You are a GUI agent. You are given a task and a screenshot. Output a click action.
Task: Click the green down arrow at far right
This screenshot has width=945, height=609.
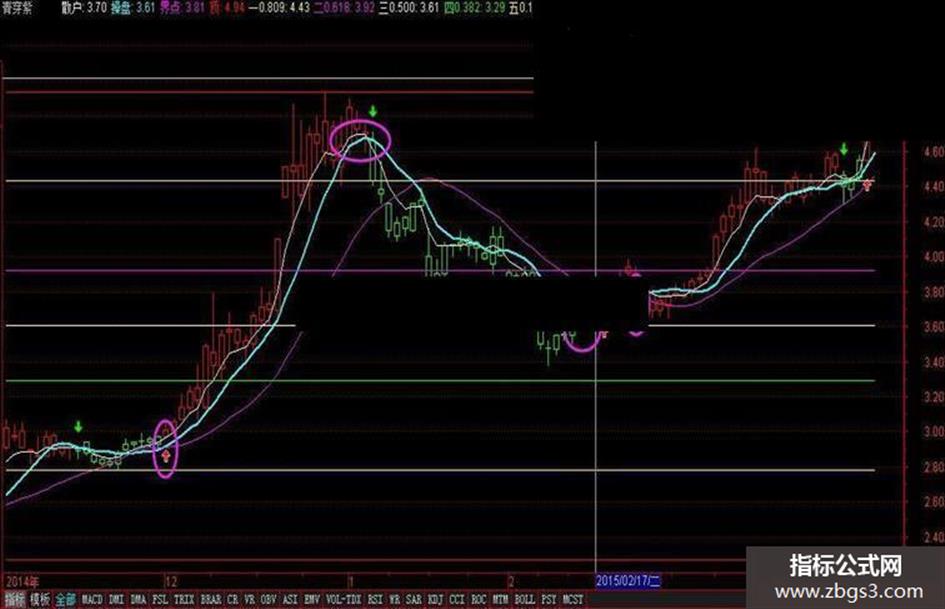[844, 149]
